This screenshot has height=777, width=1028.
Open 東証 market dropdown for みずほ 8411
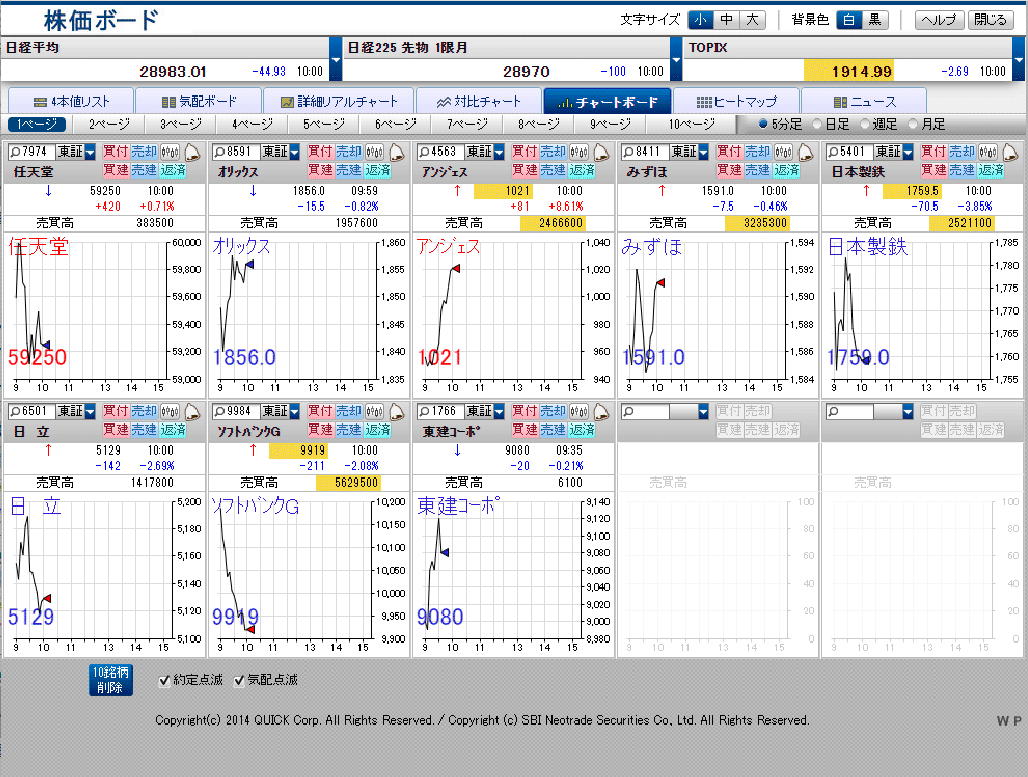point(704,152)
